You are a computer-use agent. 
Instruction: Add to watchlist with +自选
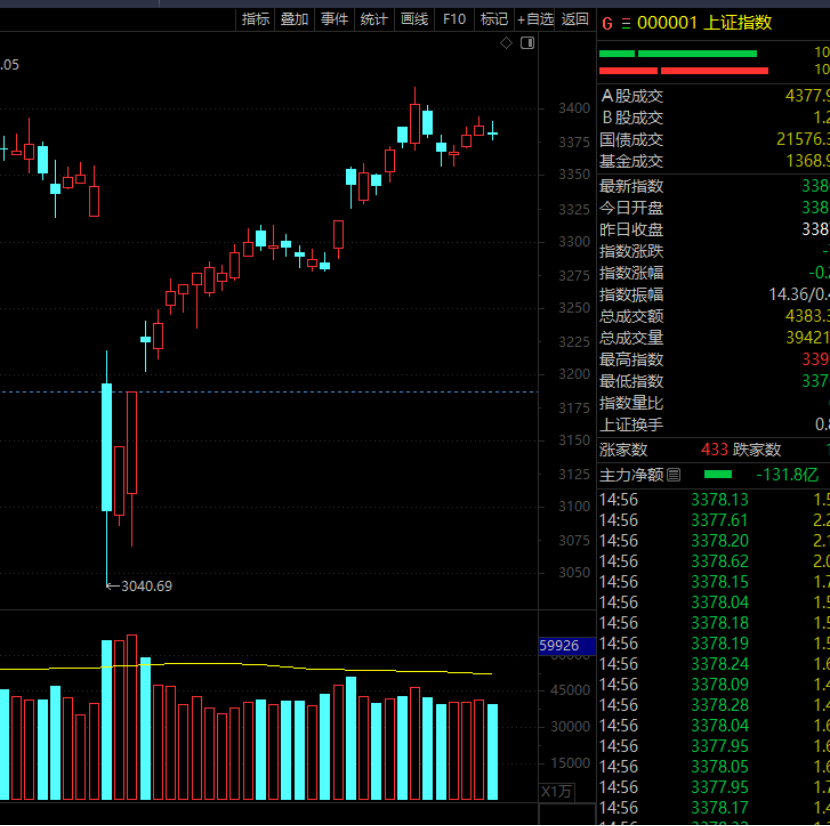(x=535, y=20)
